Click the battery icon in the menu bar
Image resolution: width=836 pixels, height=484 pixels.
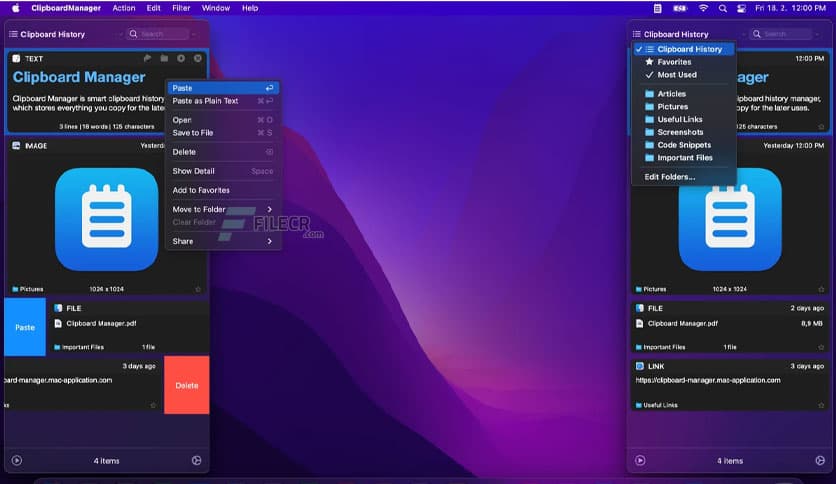[x=680, y=8]
